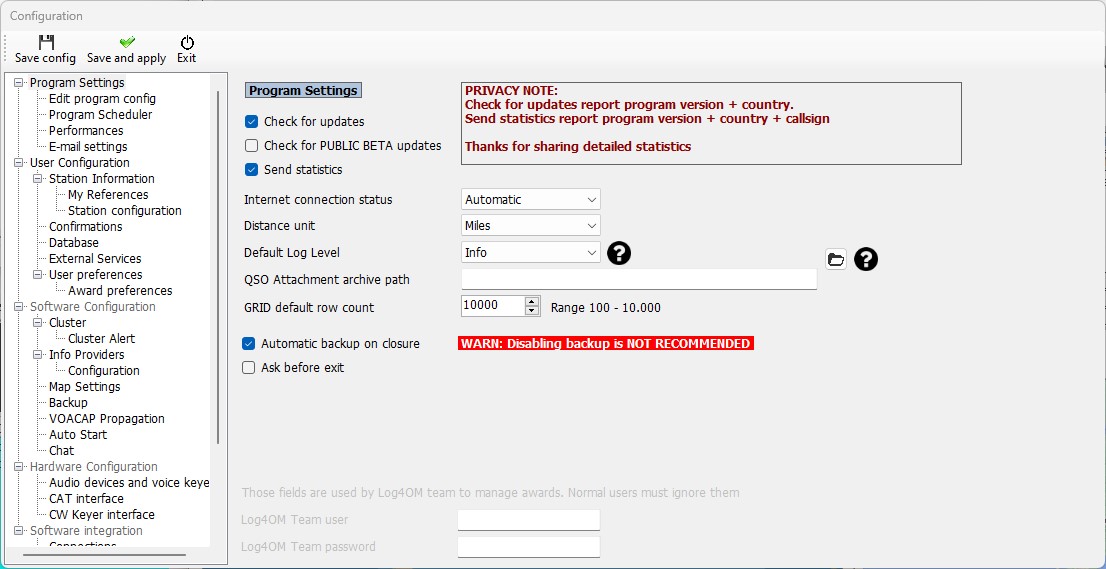Open Award preferences page
The height and width of the screenshot is (569, 1106).
point(120,290)
